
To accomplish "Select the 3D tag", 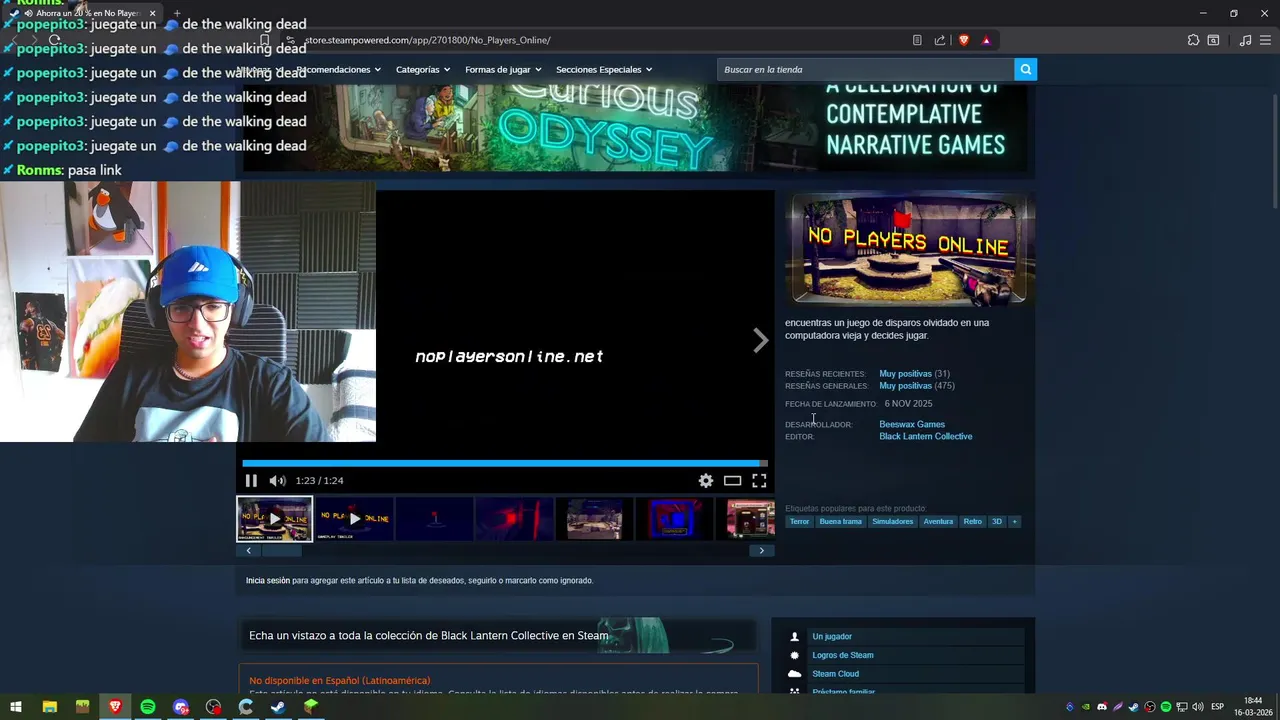I will [x=996, y=521].
